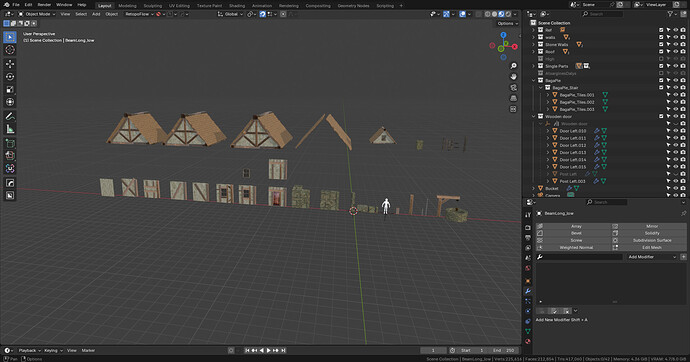Screen dimensions: 690x362
Task: Open the File menu
Action: (16, 5)
